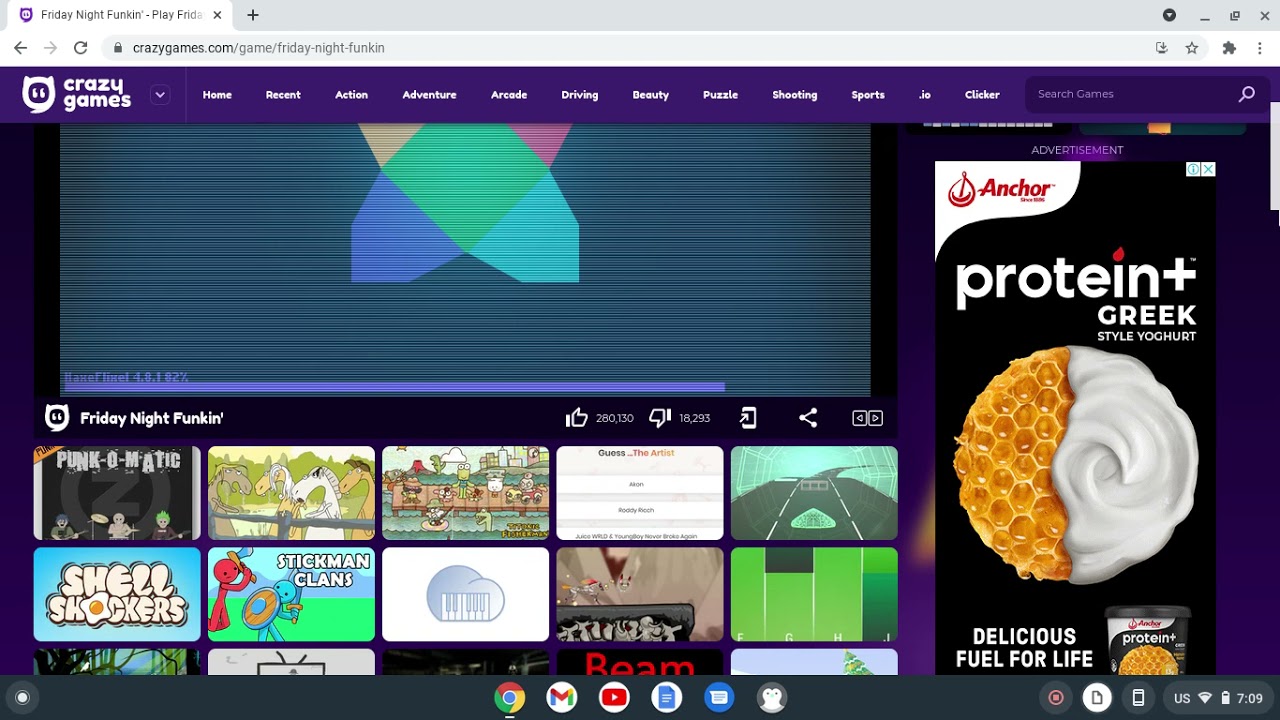Select the Arcade category
The image size is (1280, 720).
pyautogui.click(x=509, y=95)
